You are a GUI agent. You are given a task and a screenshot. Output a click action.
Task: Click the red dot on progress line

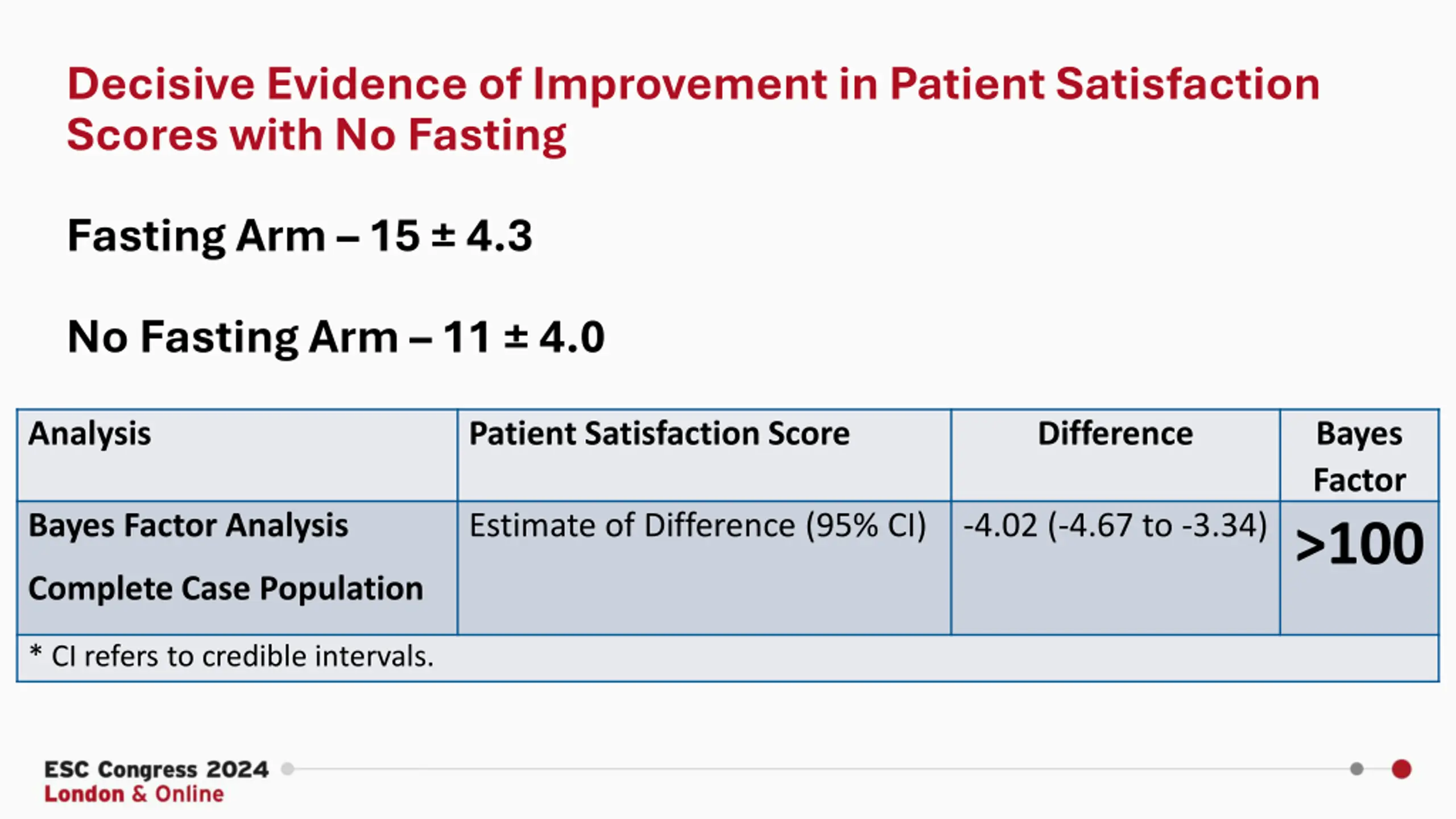[x=1401, y=769]
